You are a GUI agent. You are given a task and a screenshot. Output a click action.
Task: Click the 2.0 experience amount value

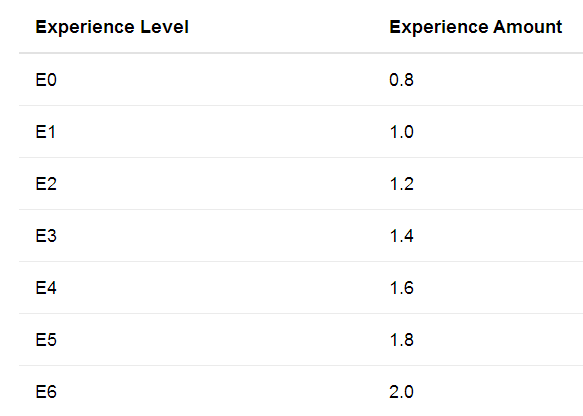[401, 392]
